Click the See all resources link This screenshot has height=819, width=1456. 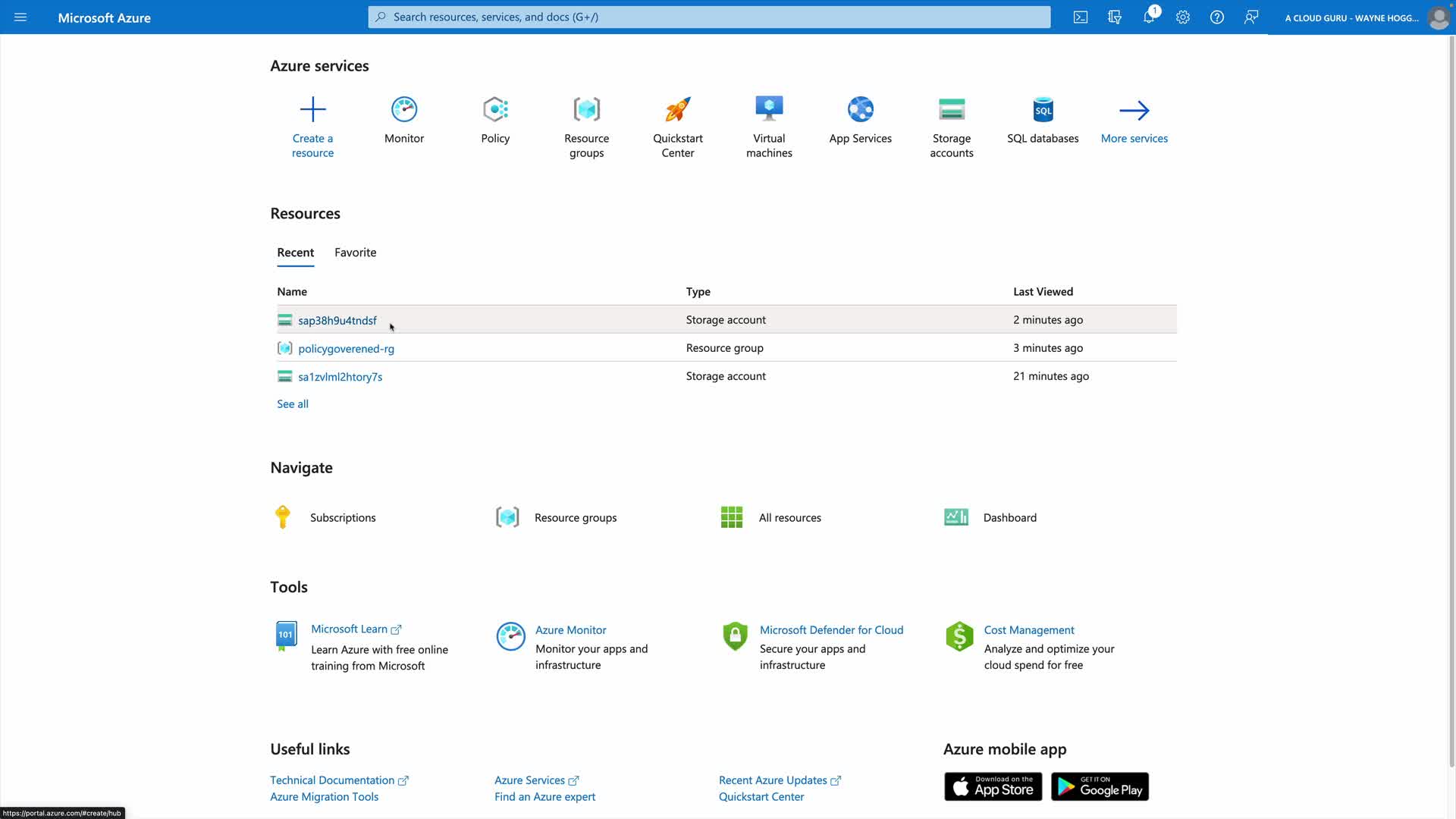coord(293,404)
